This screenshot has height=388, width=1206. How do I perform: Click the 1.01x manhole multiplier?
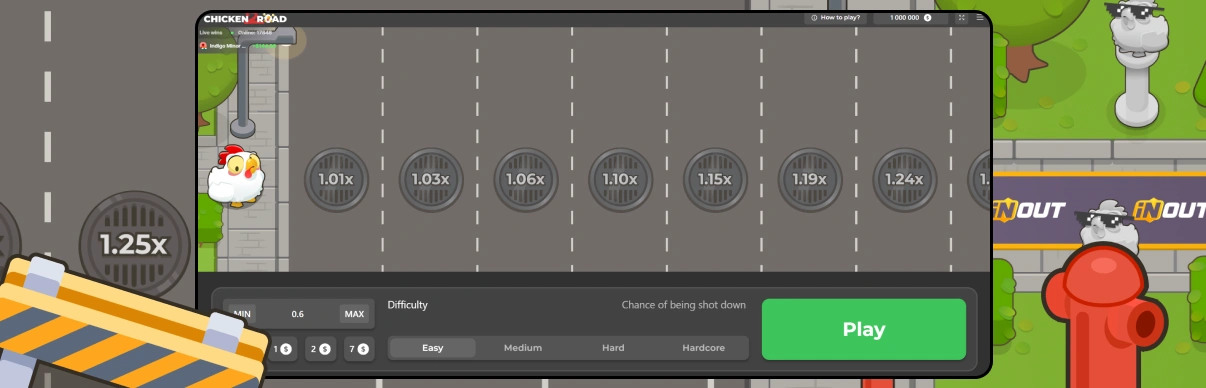pos(336,180)
